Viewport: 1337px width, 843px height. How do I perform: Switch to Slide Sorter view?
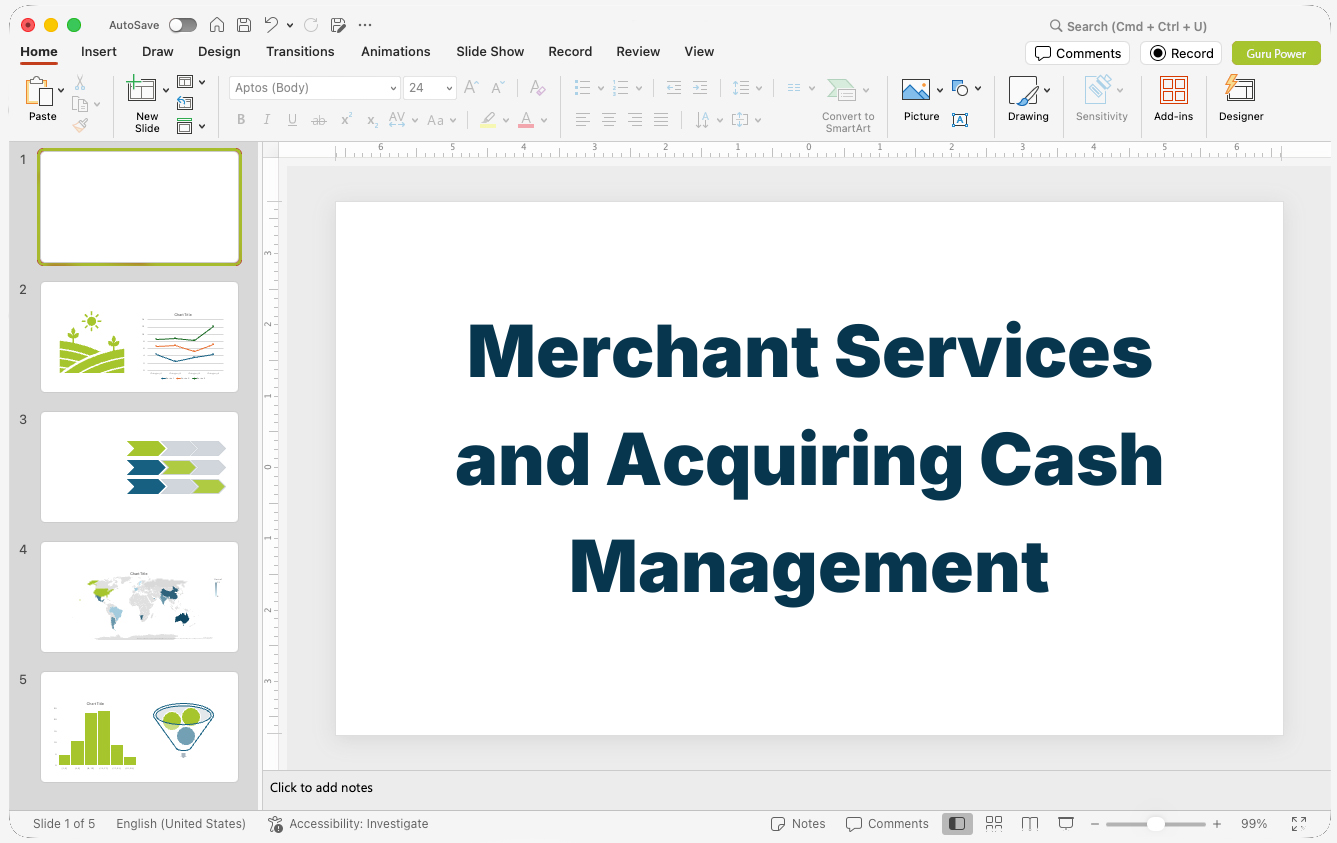(994, 823)
